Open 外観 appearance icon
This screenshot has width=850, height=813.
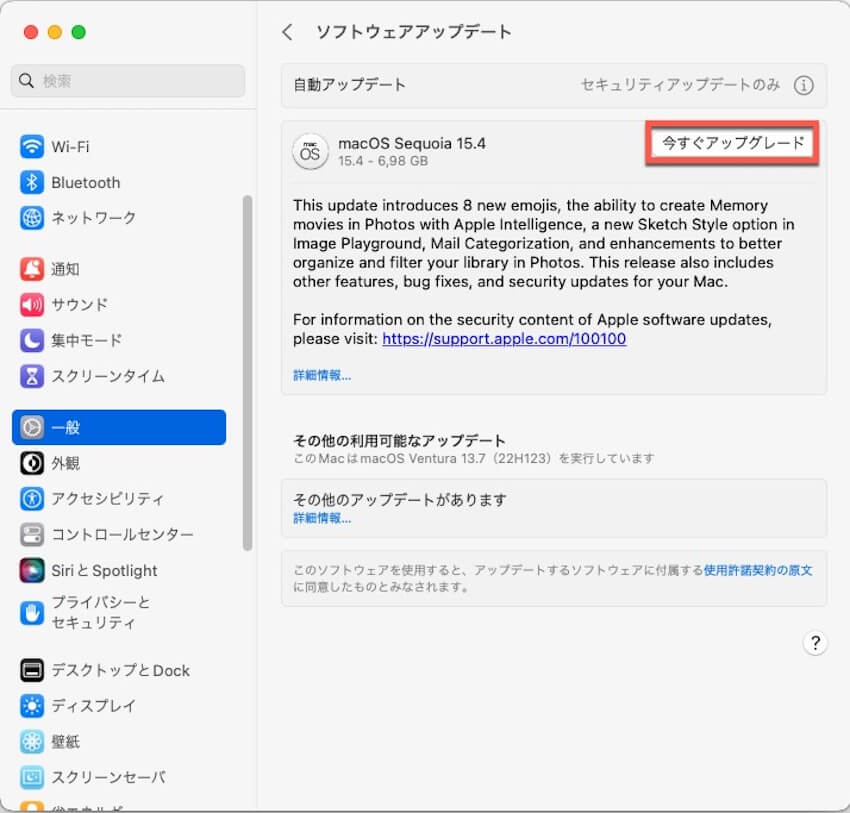tap(31, 463)
